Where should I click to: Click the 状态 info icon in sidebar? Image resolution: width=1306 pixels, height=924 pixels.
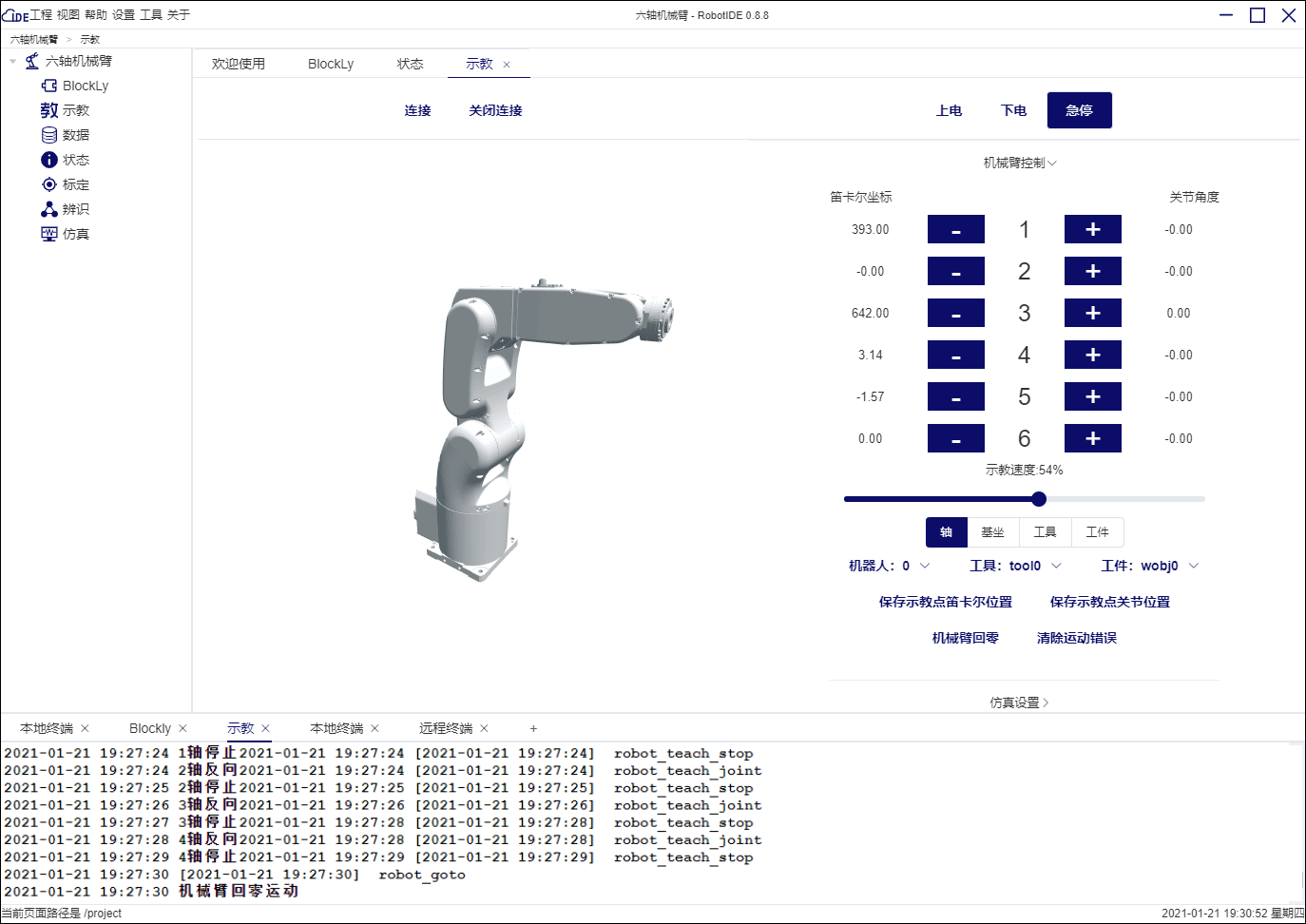(x=49, y=160)
